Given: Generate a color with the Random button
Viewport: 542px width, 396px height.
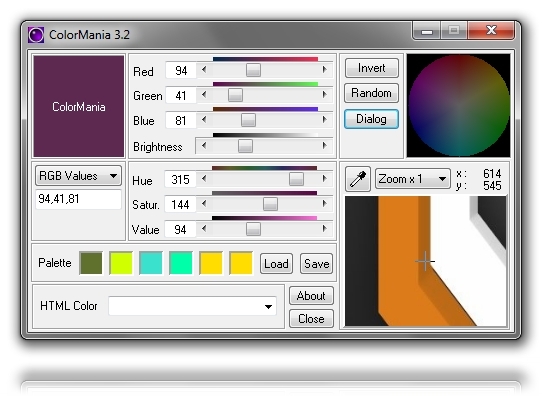Looking at the screenshot, I should [x=372, y=93].
